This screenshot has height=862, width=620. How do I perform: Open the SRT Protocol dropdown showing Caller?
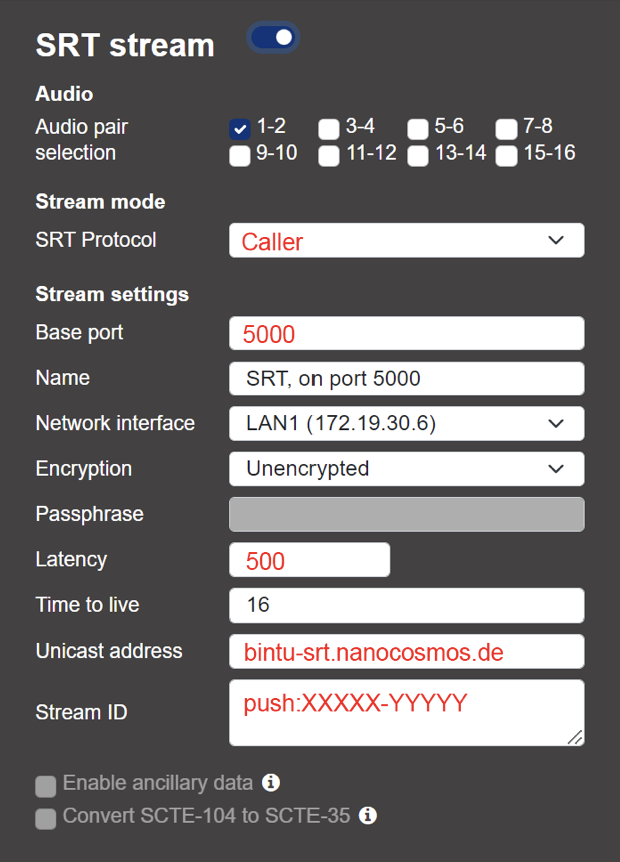coord(405,240)
